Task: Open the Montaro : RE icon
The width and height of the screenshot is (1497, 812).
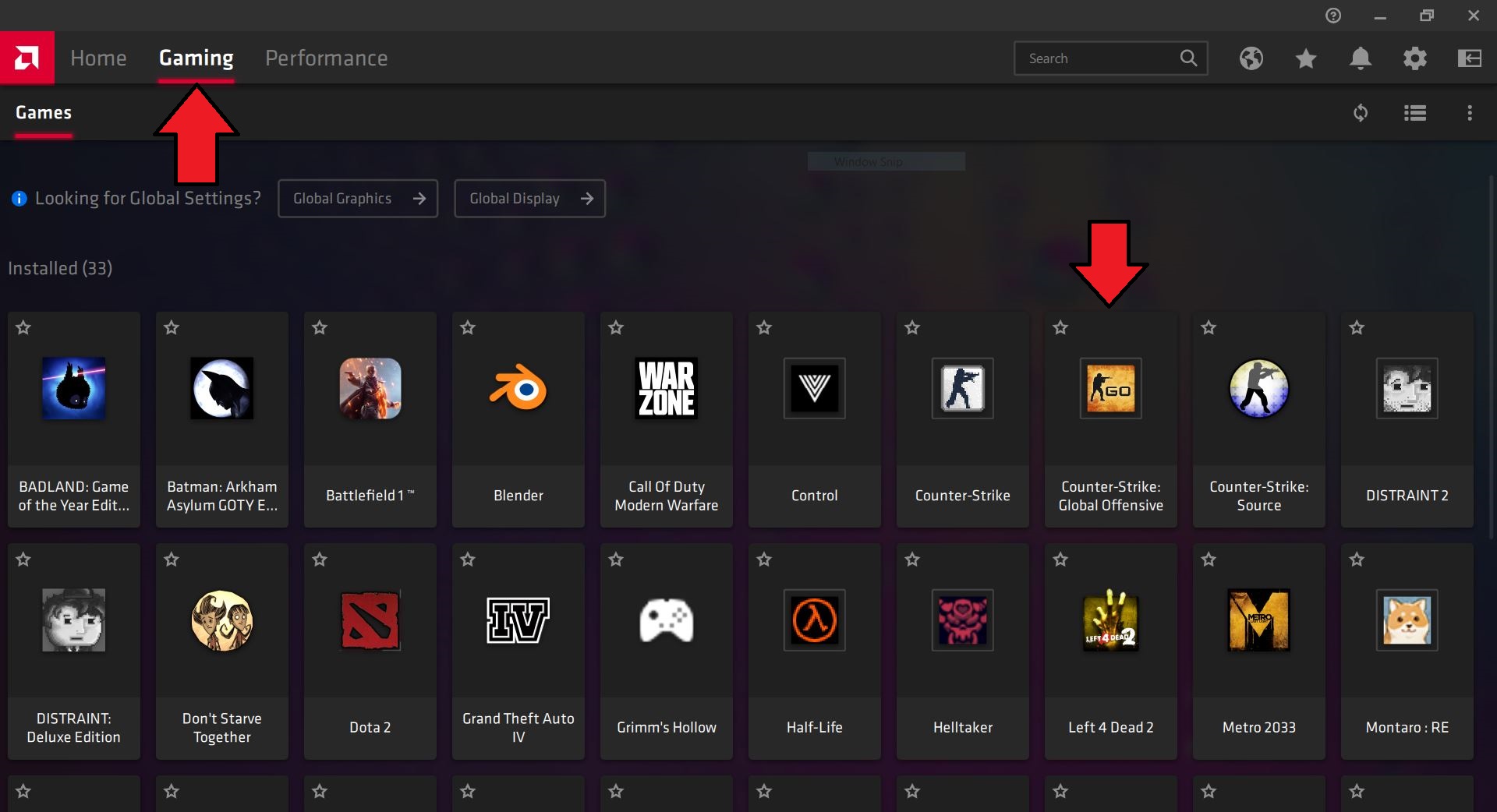Action: 1407,620
